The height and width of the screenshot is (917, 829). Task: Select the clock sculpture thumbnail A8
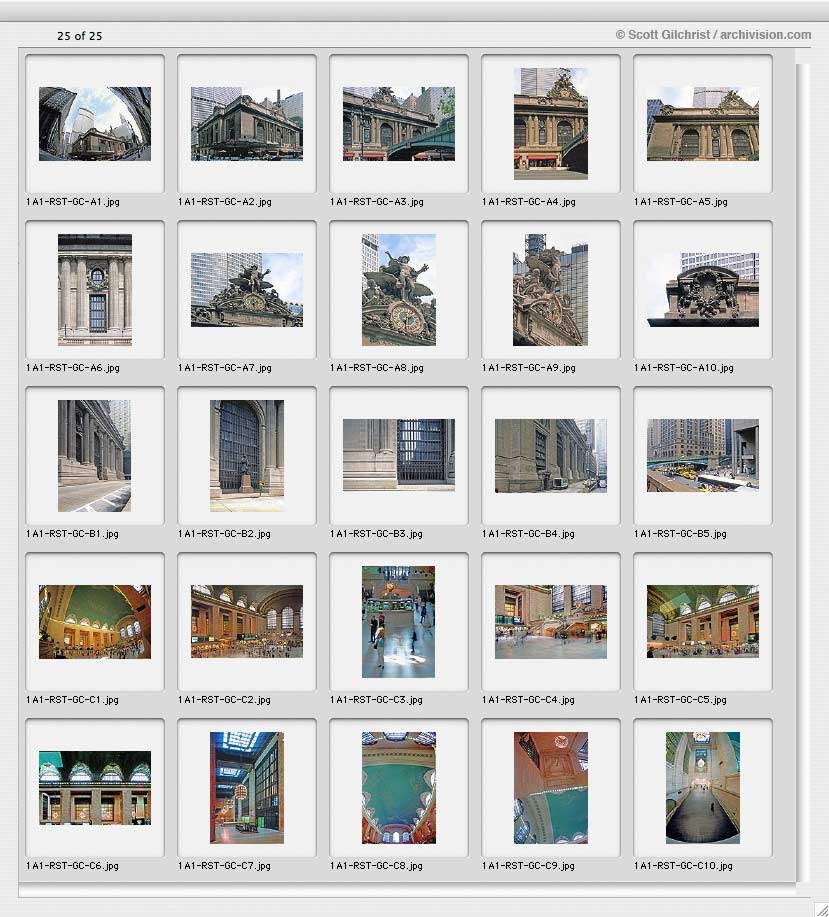[399, 290]
